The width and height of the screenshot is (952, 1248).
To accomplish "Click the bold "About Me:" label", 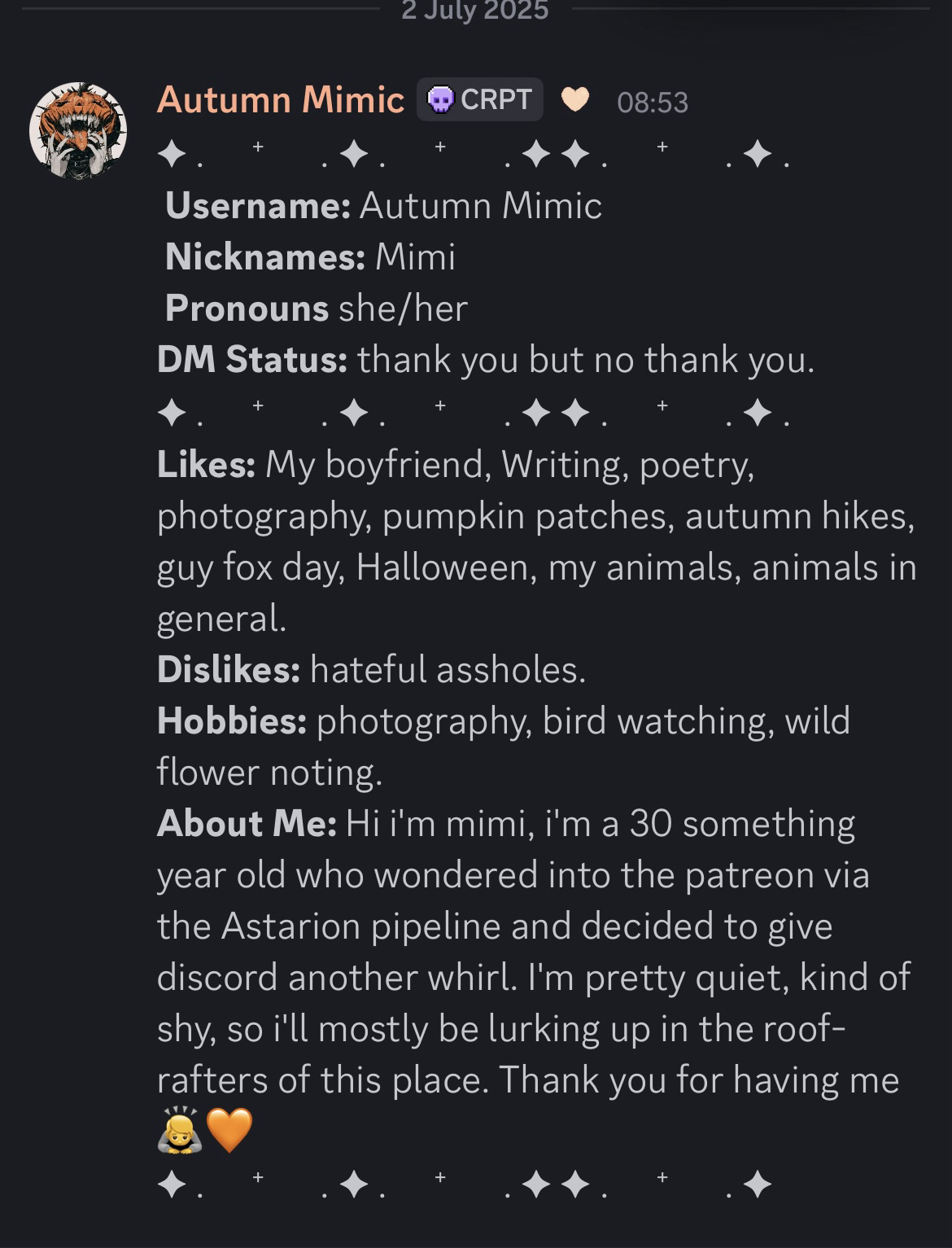I will [247, 824].
